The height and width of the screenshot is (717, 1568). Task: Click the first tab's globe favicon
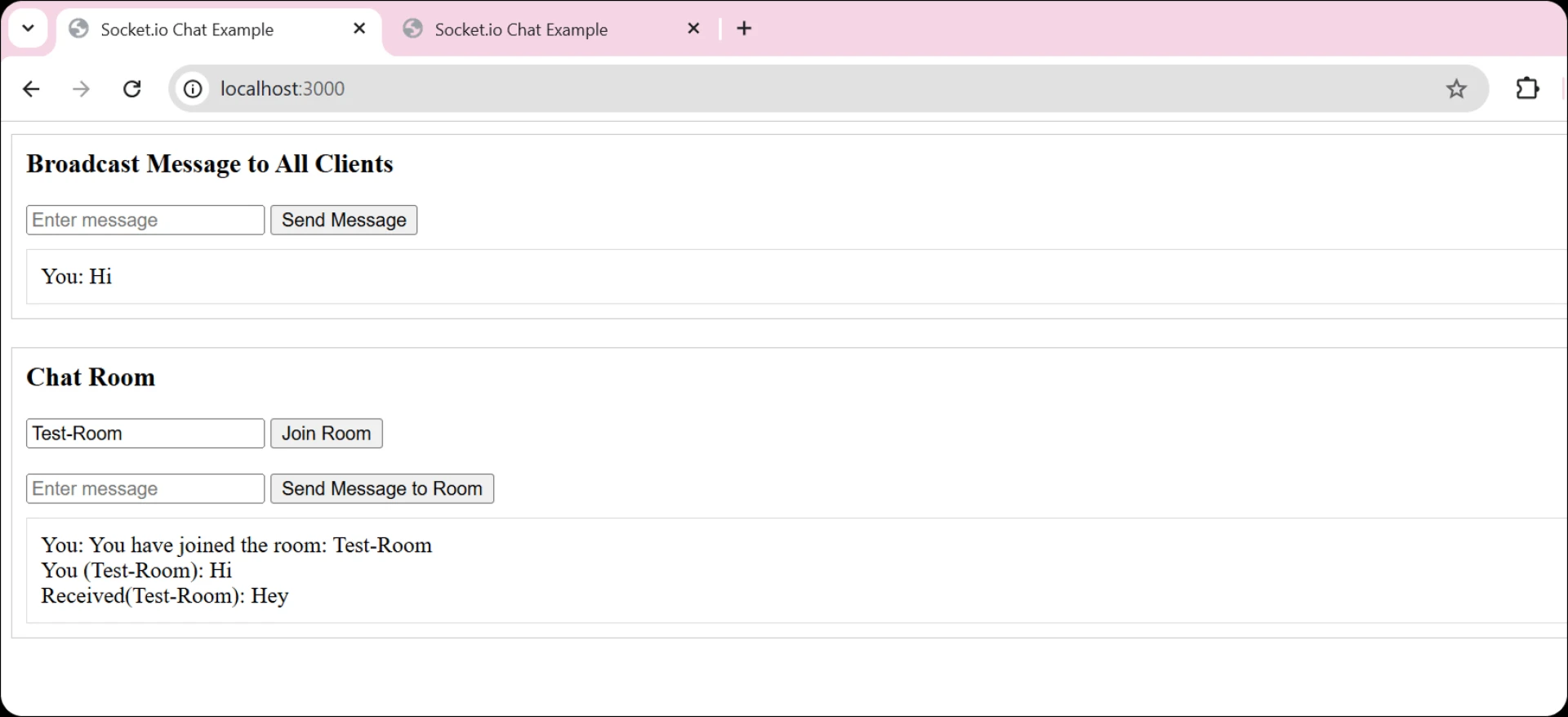(x=78, y=29)
